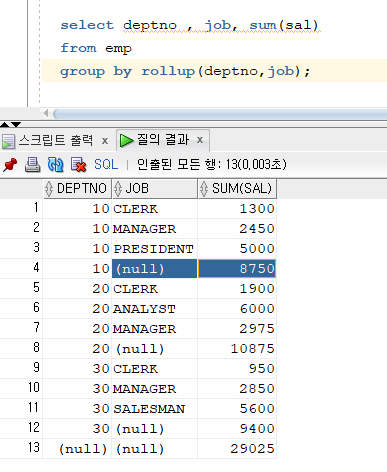
Task: Switch to the 스크립트 출력 tab
Action: point(55,140)
